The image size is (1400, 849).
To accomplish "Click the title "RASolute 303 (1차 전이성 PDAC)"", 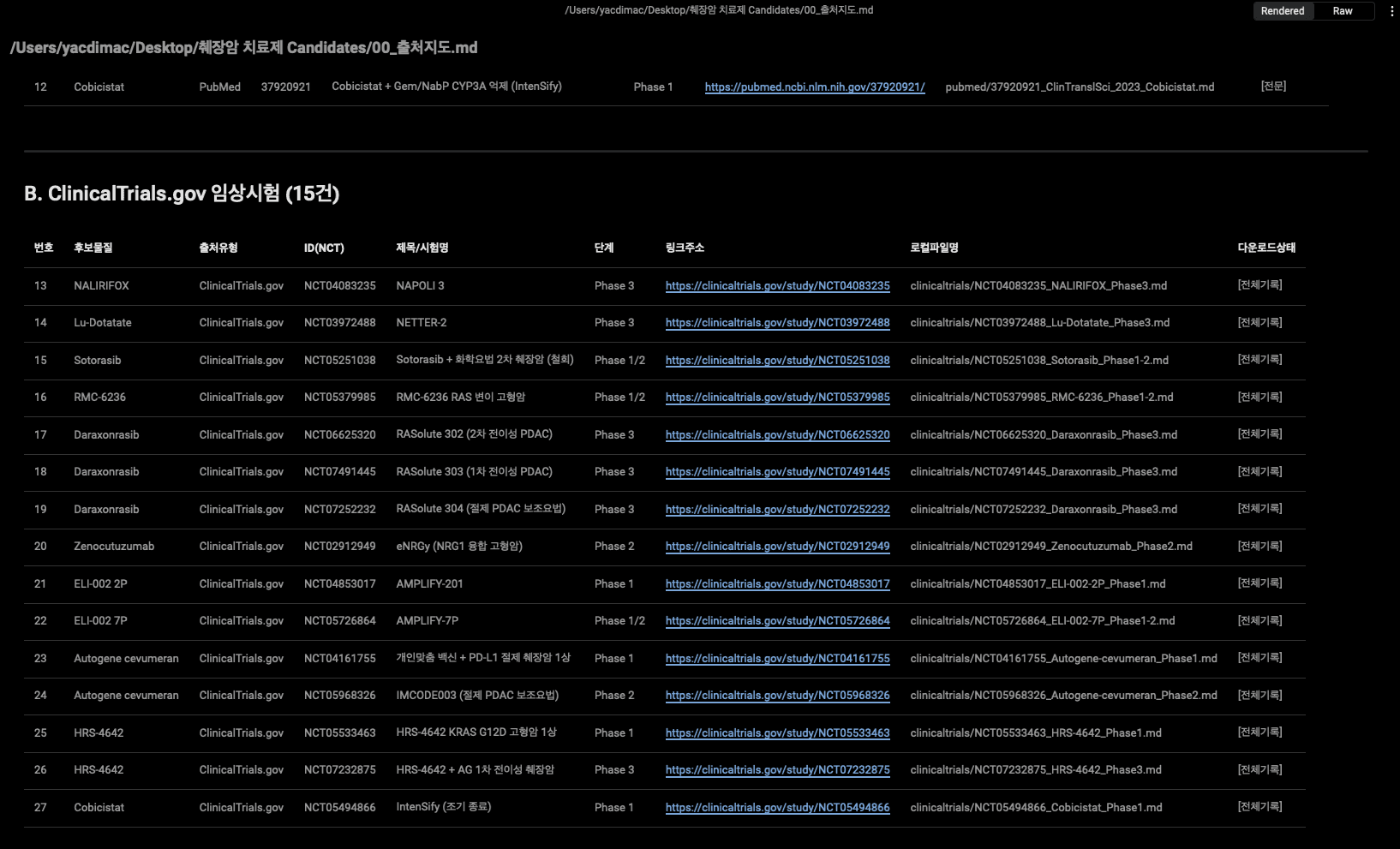I will [x=475, y=472].
